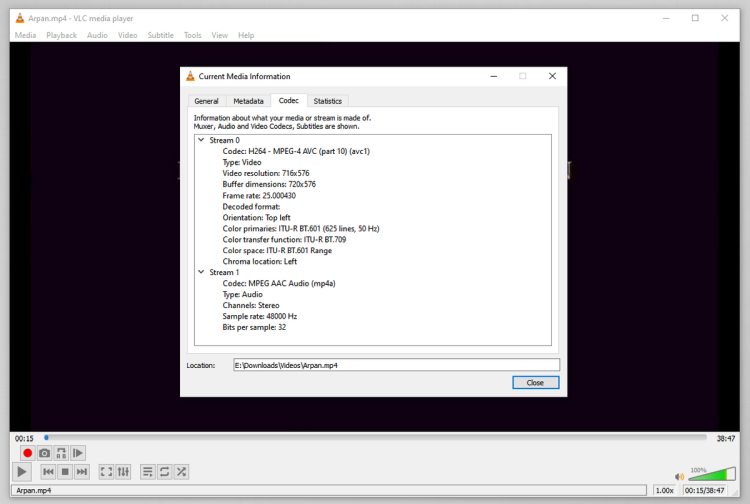Collapse the Stream 0 tree node
Viewport: 750px width, 504px height.
201,140
